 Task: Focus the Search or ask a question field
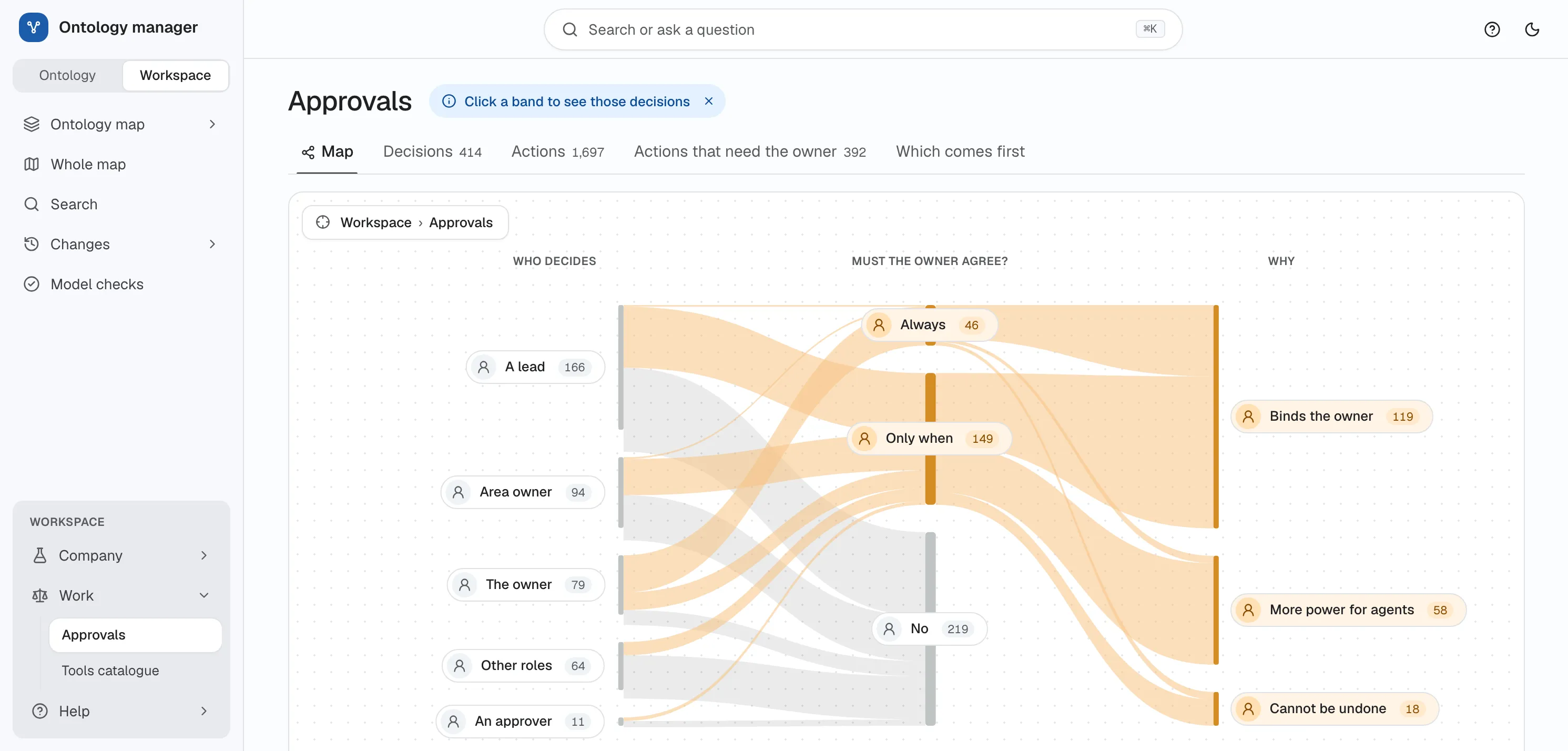862,29
